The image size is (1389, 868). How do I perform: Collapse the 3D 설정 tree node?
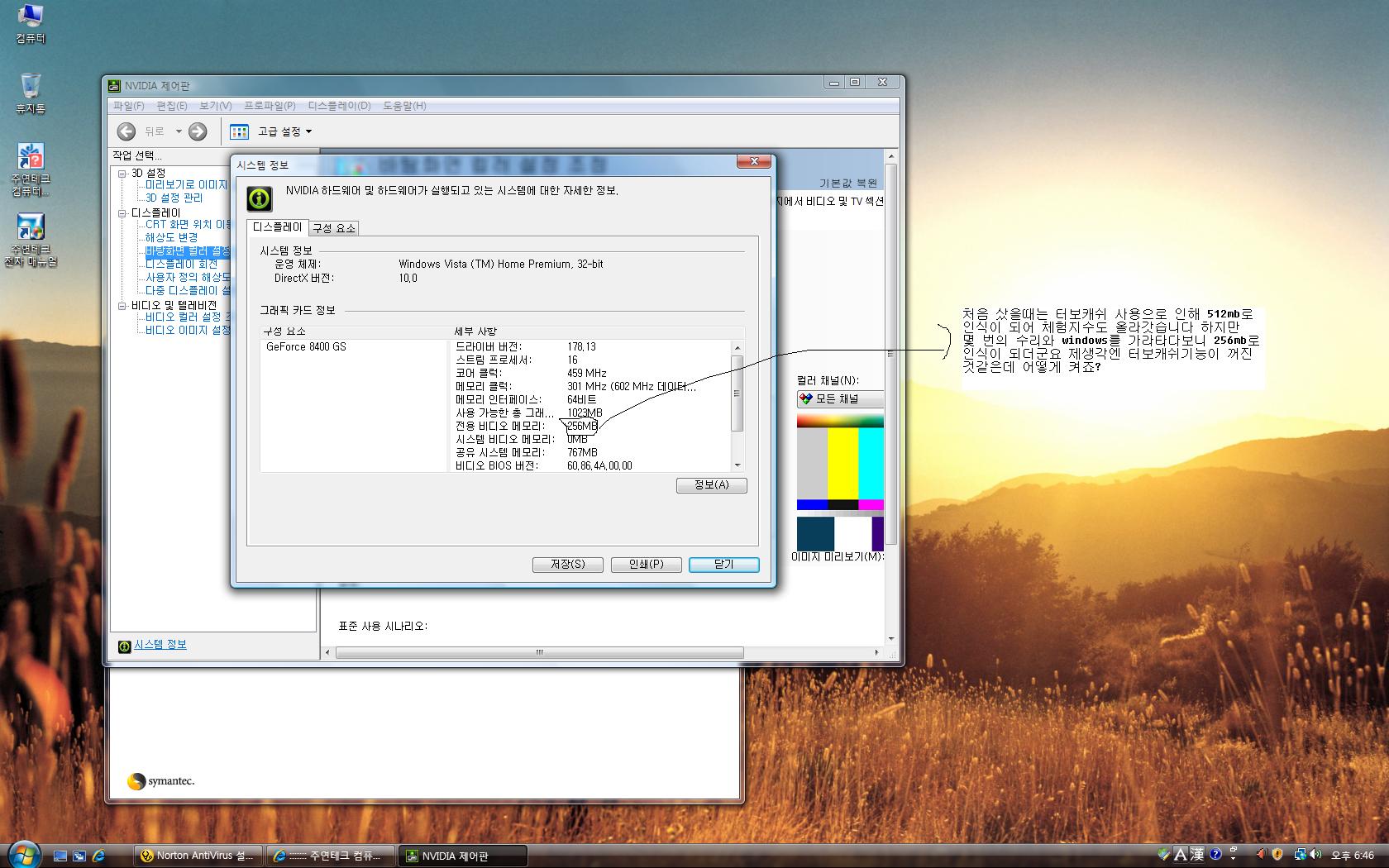(x=122, y=174)
